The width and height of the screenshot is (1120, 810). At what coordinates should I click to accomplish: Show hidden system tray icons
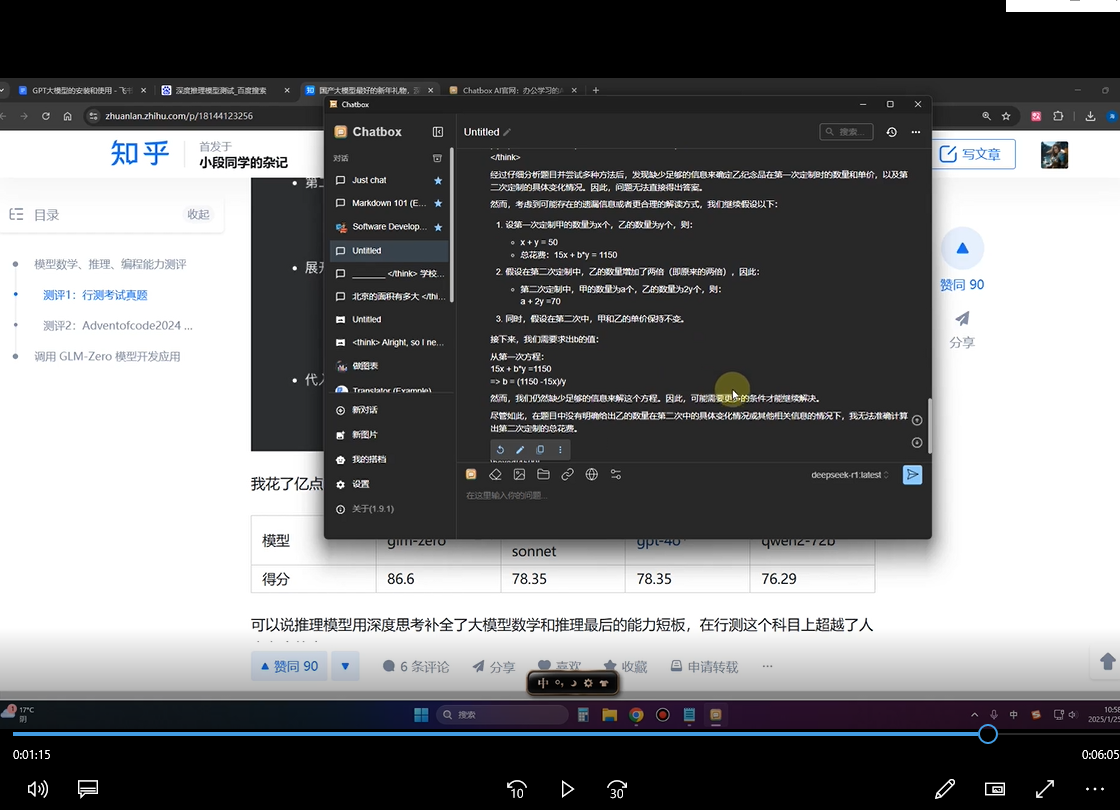[x=974, y=715]
